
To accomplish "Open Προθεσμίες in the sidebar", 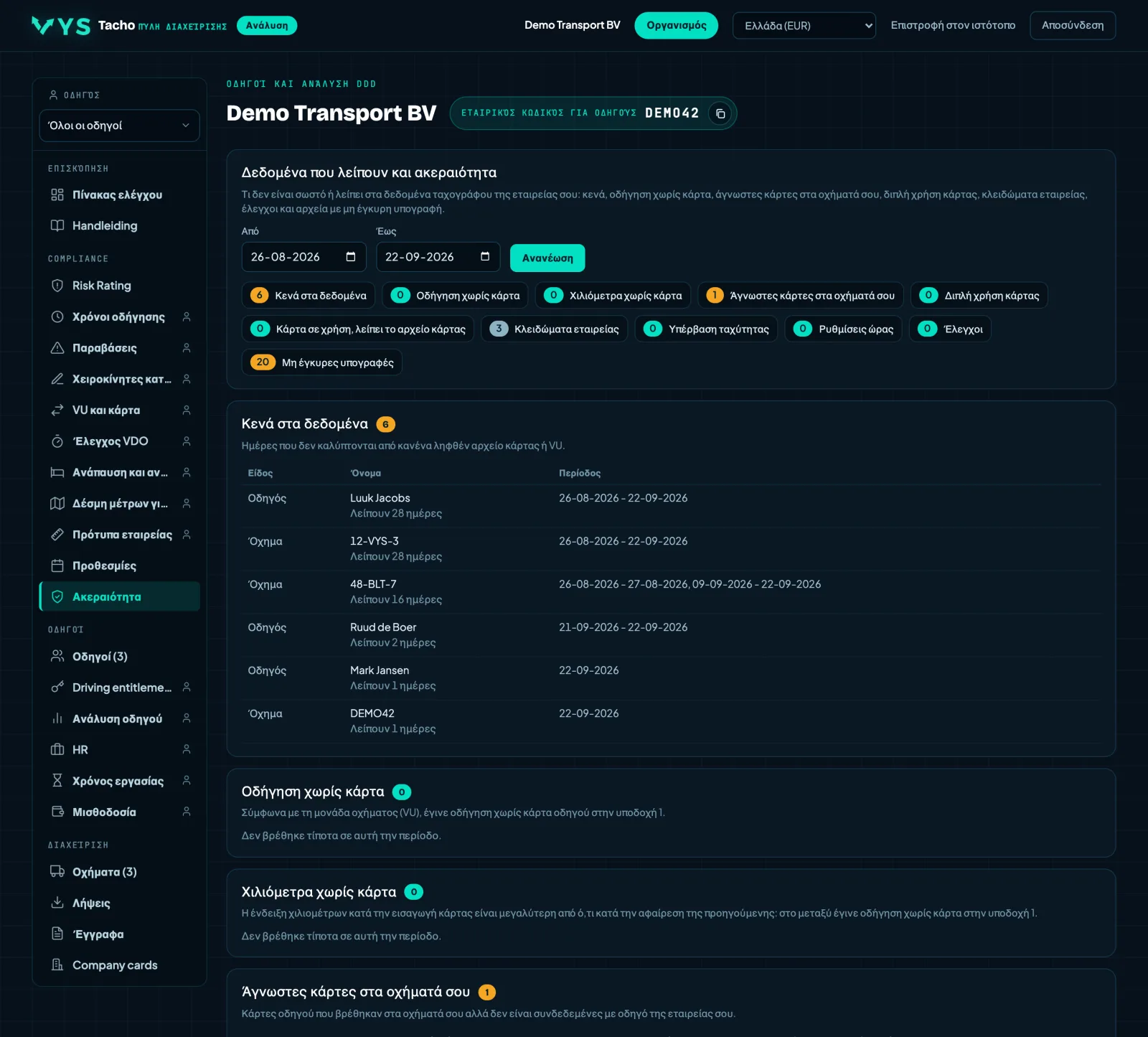I will [x=119, y=566].
